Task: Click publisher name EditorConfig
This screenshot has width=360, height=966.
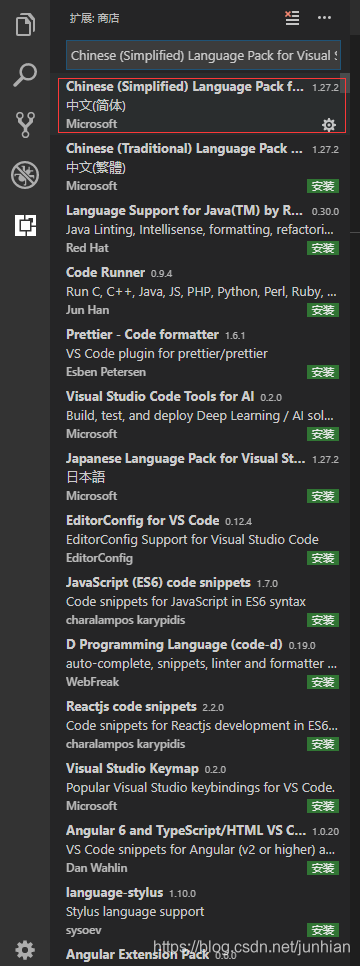Action: tap(99, 558)
